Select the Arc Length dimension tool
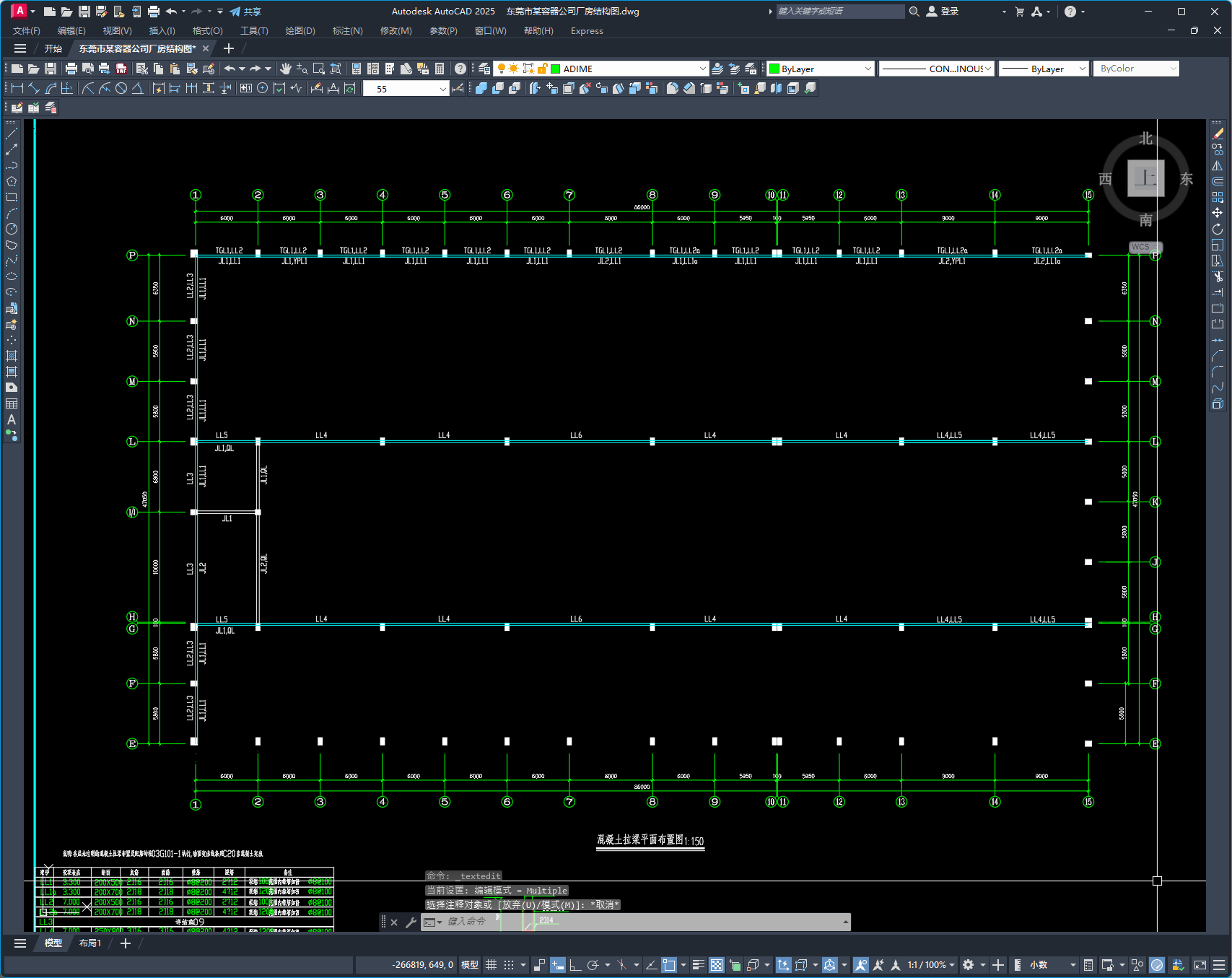Viewport: 1232px width, 978px height. pyautogui.click(x=51, y=88)
